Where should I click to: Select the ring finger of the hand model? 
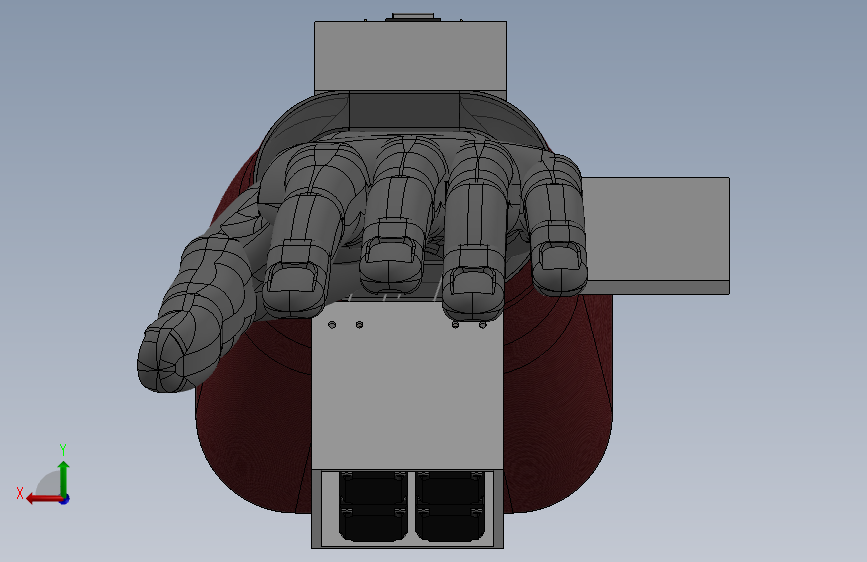point(477,232)
